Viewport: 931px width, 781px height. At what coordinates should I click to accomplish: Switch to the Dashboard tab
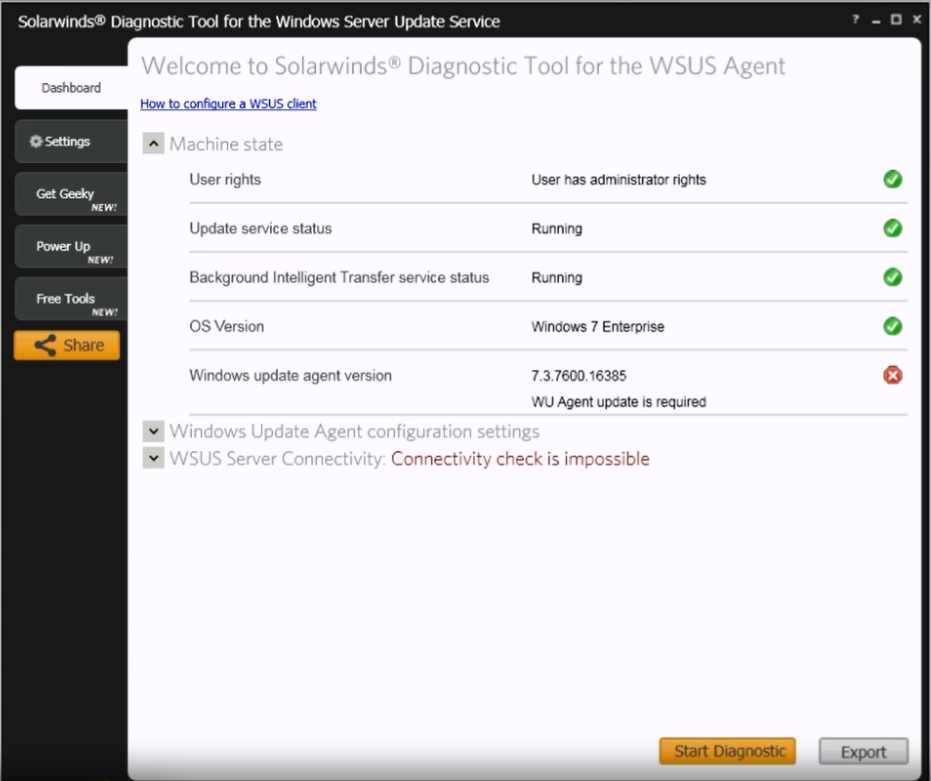pos(71,88)
